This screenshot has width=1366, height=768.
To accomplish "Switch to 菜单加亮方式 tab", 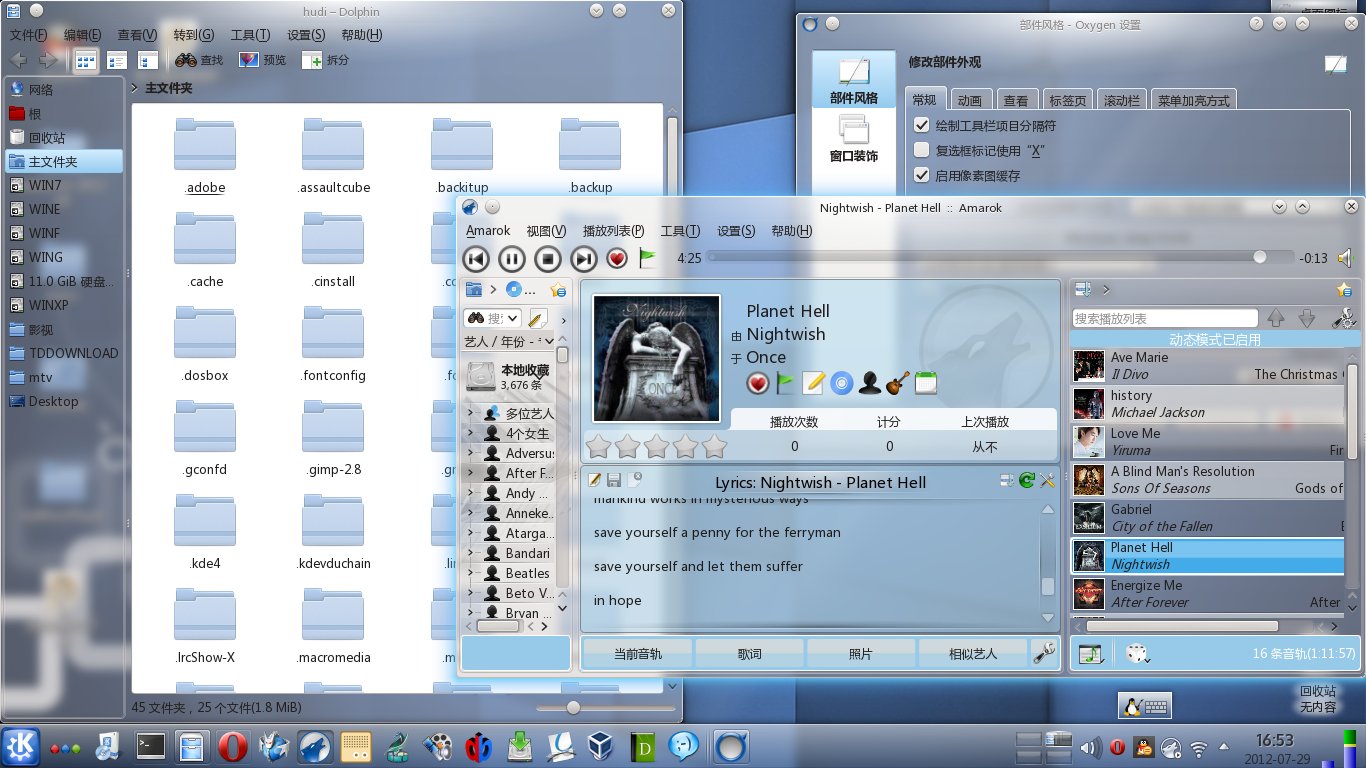I will [1195, 100].
